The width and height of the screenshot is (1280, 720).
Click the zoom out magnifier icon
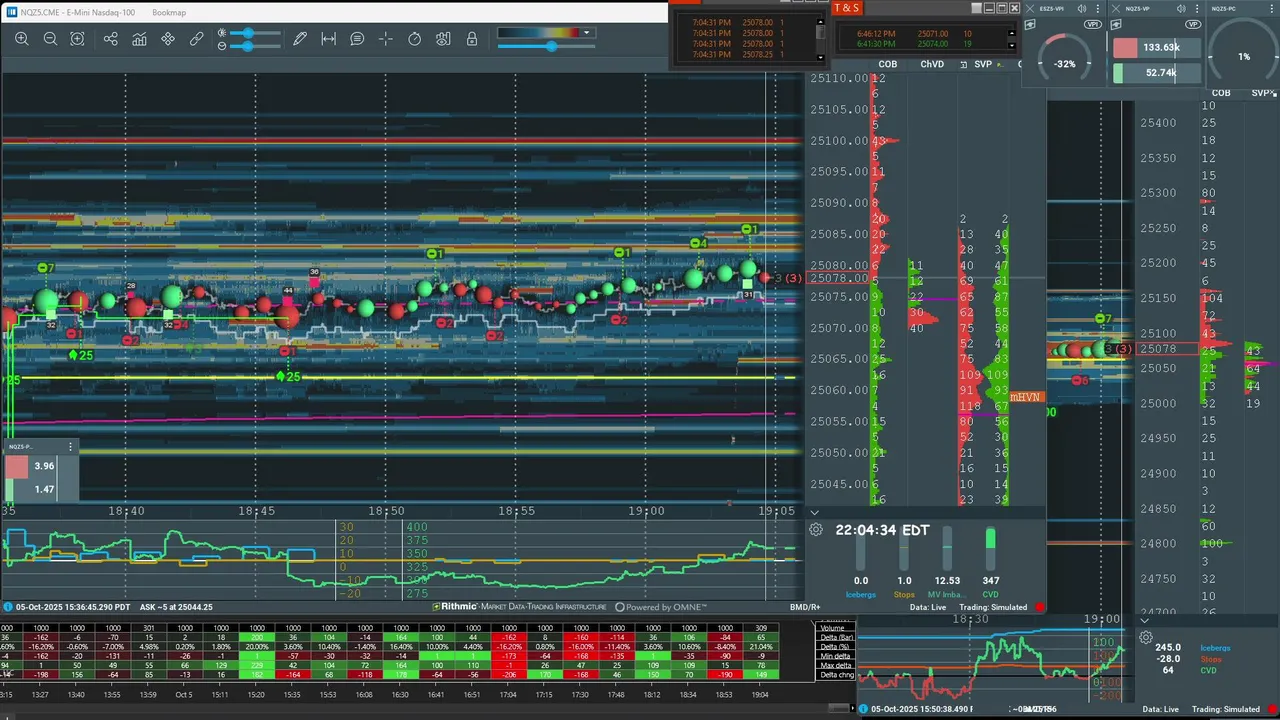pyautogui.click(x=50, y=39)
